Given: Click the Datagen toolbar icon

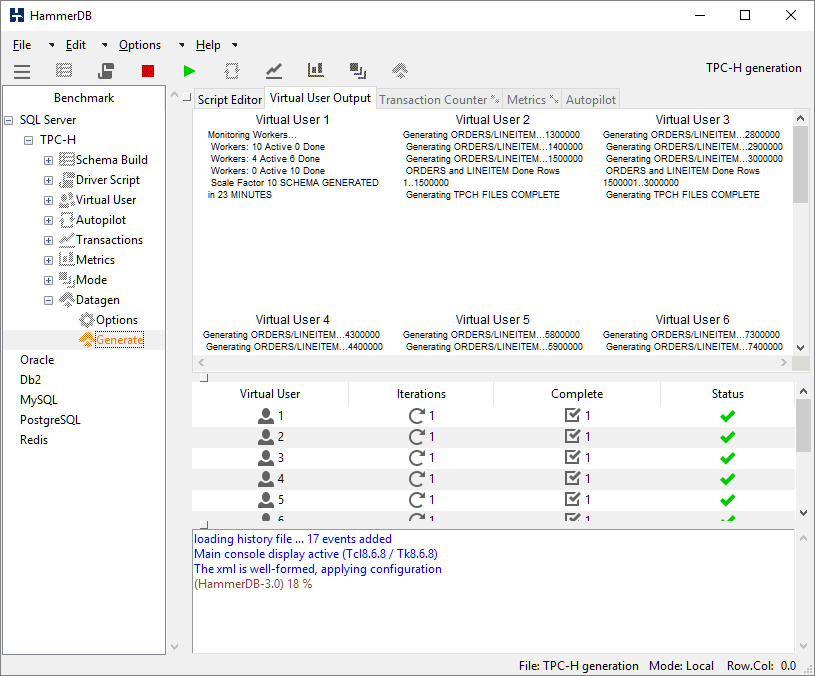Looking at the screenshot, I should point(400,70).
